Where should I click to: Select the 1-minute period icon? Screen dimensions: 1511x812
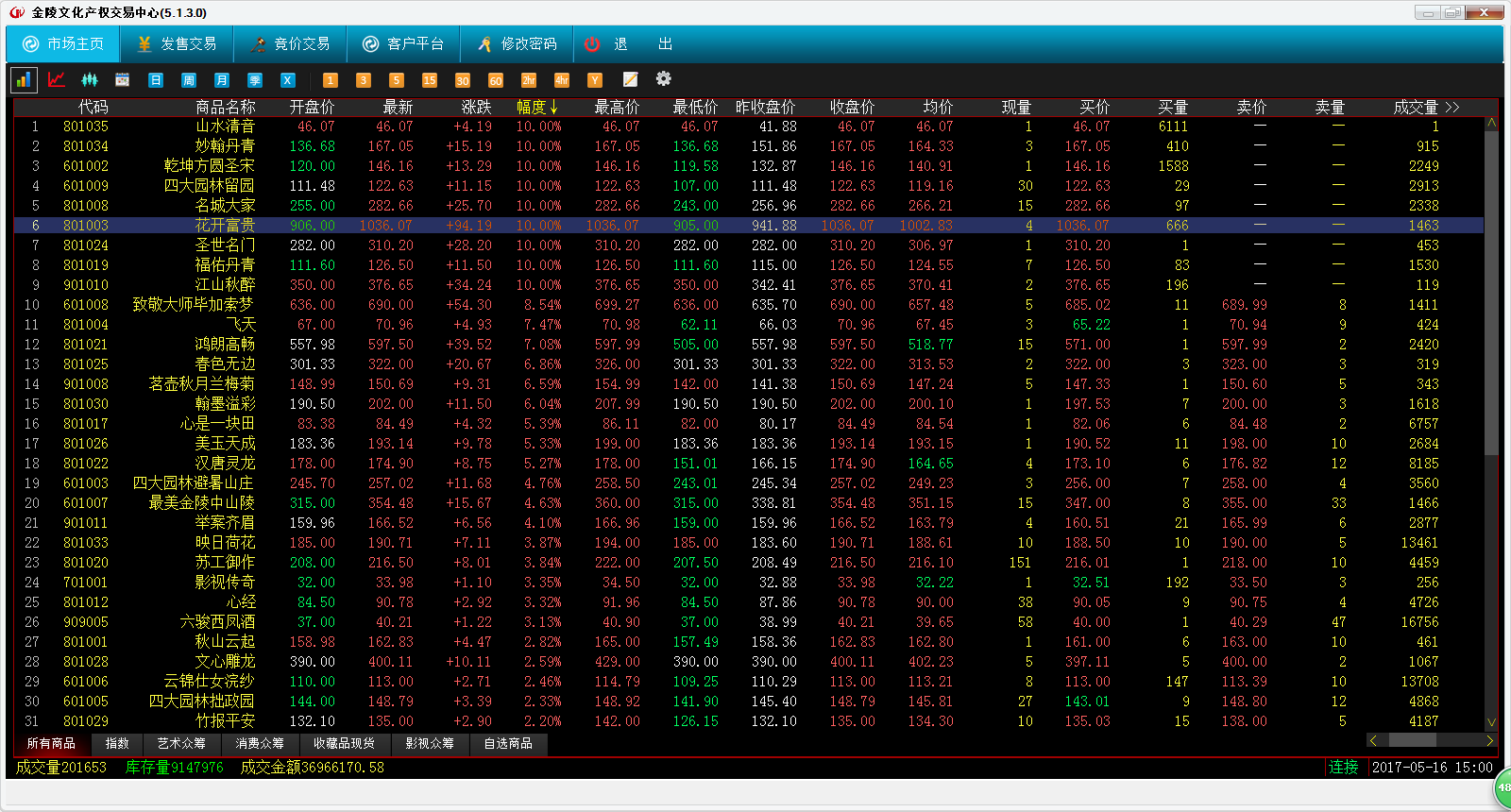(x=331, y=80)
